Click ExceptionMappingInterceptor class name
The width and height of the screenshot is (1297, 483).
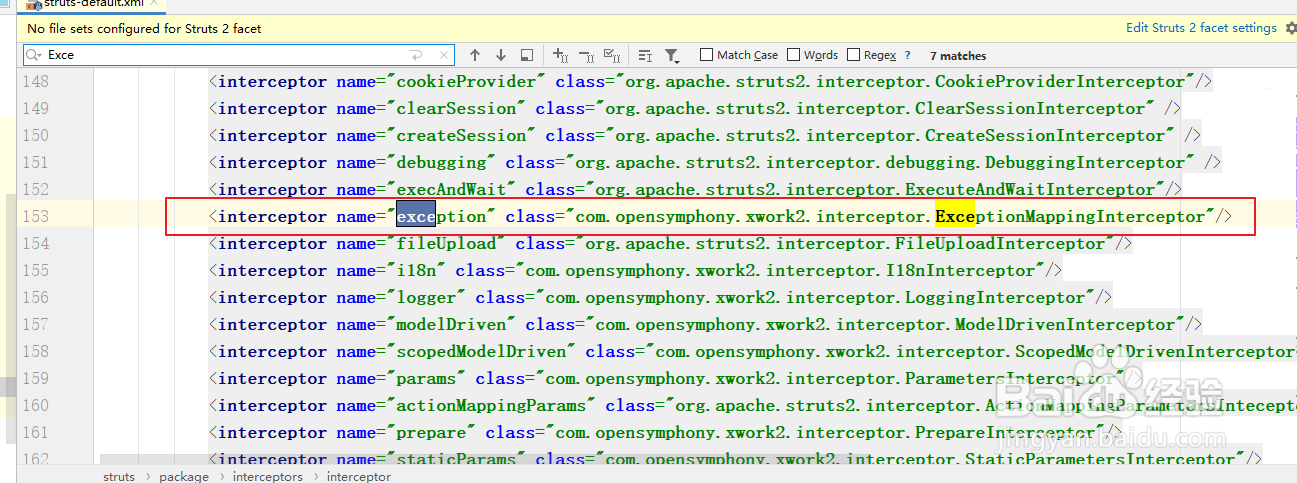coord(1071,216)
